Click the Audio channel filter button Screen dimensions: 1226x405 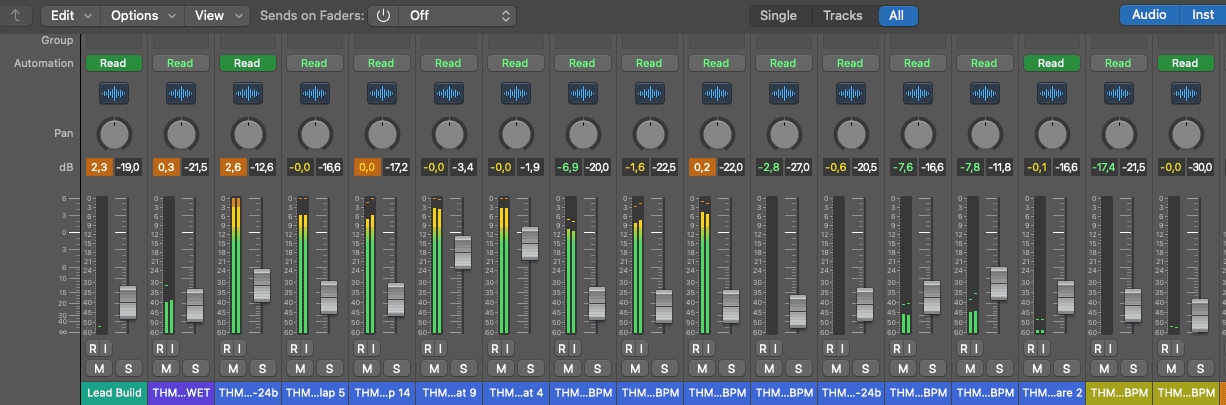click(1148, 15)
